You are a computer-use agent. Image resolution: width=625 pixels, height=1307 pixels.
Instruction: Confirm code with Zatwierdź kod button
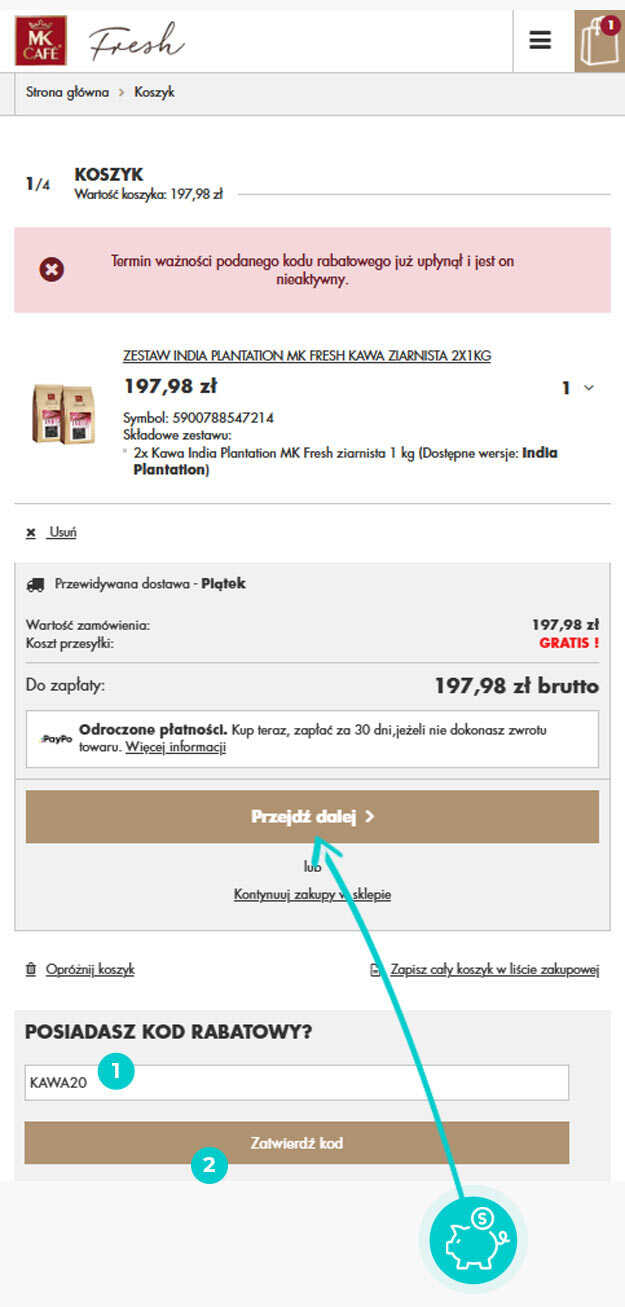pos(297,1143)
